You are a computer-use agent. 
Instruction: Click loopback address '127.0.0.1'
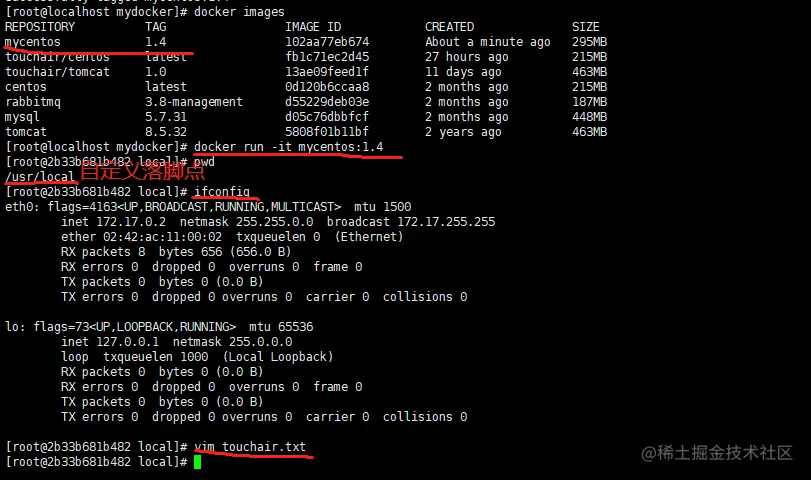(127, 342)
